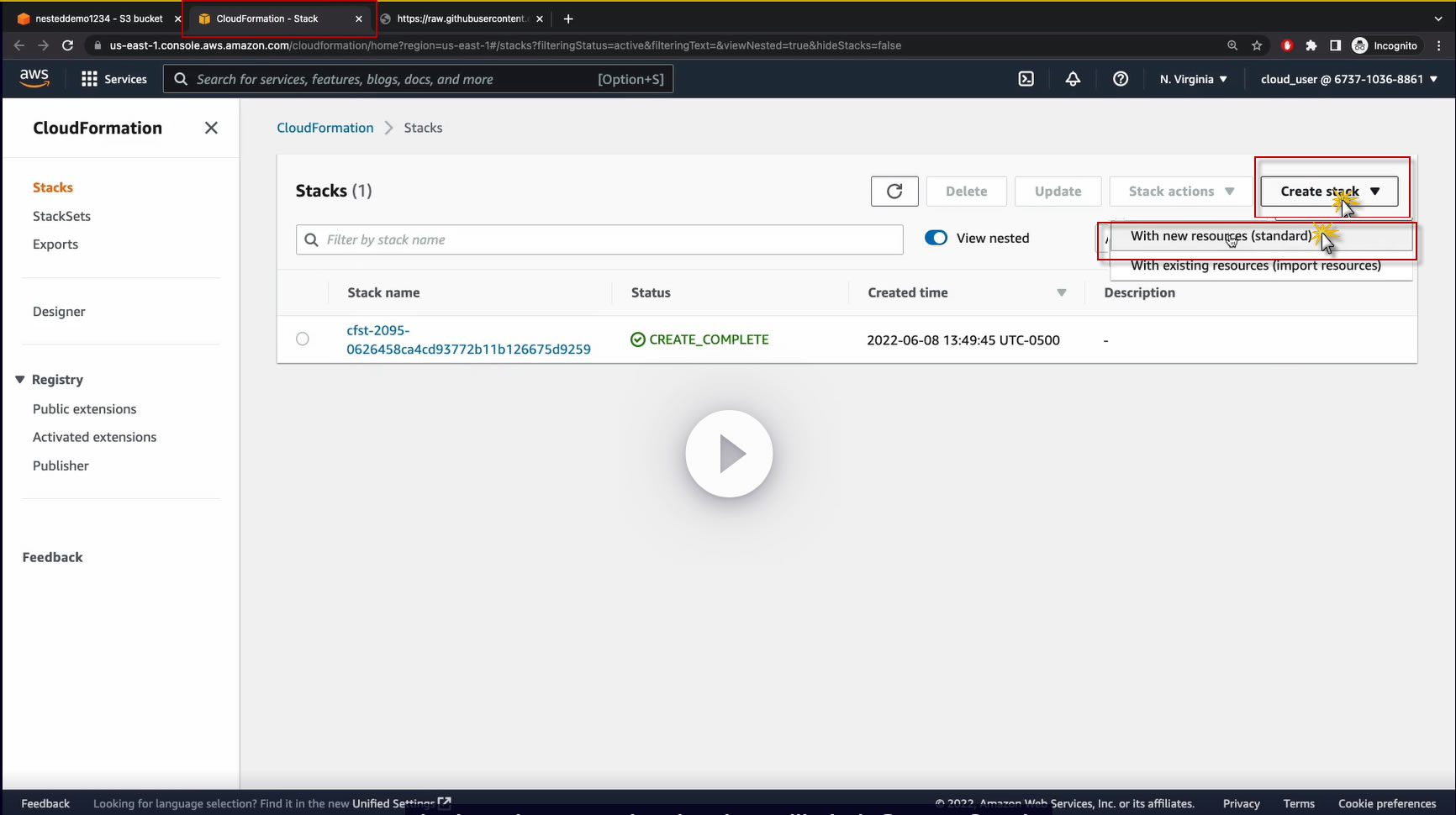
Task: Sort by the Stack name column header
Action: pyautogui.click(x=383, y=292)
